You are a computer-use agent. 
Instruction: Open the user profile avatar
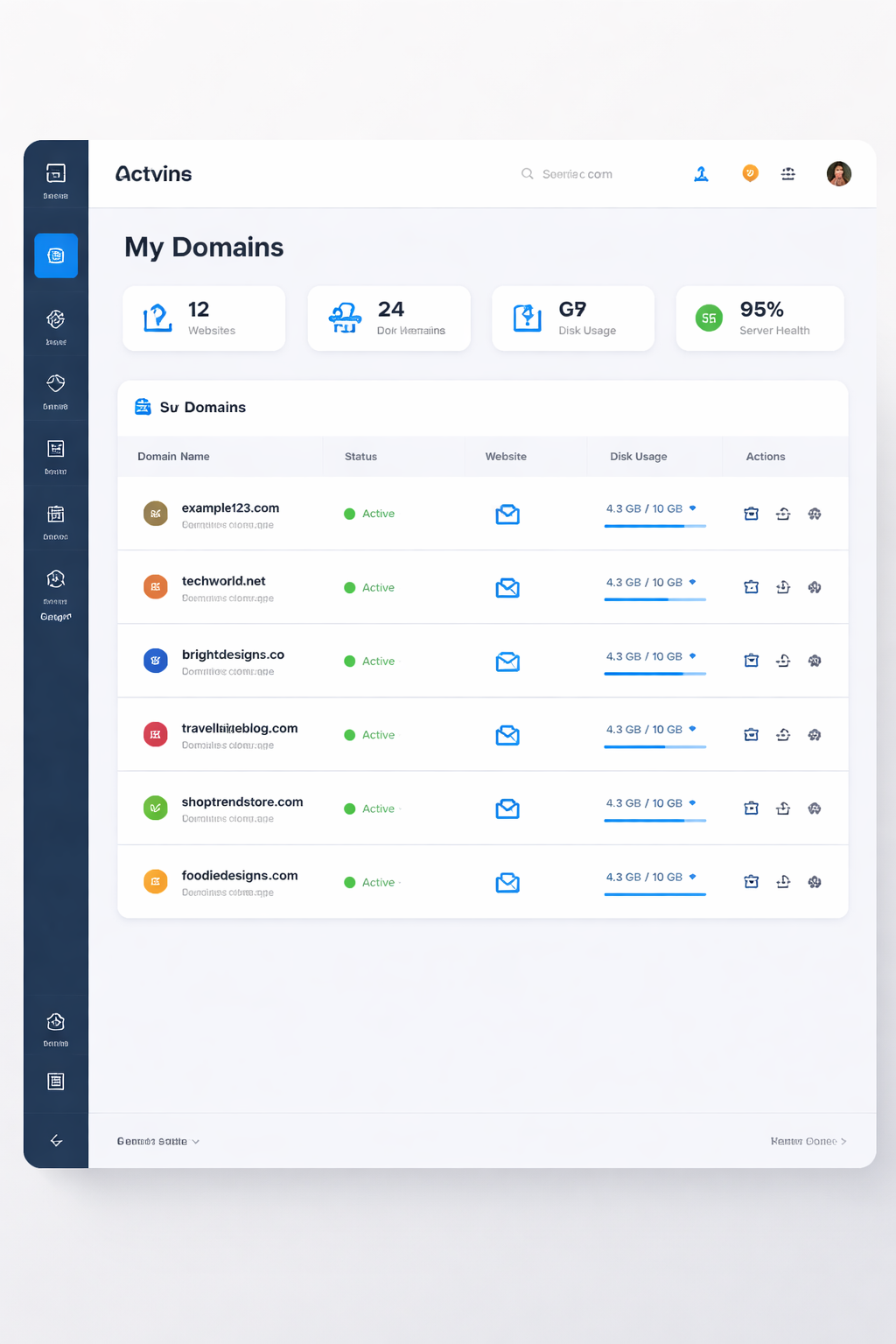839,173
